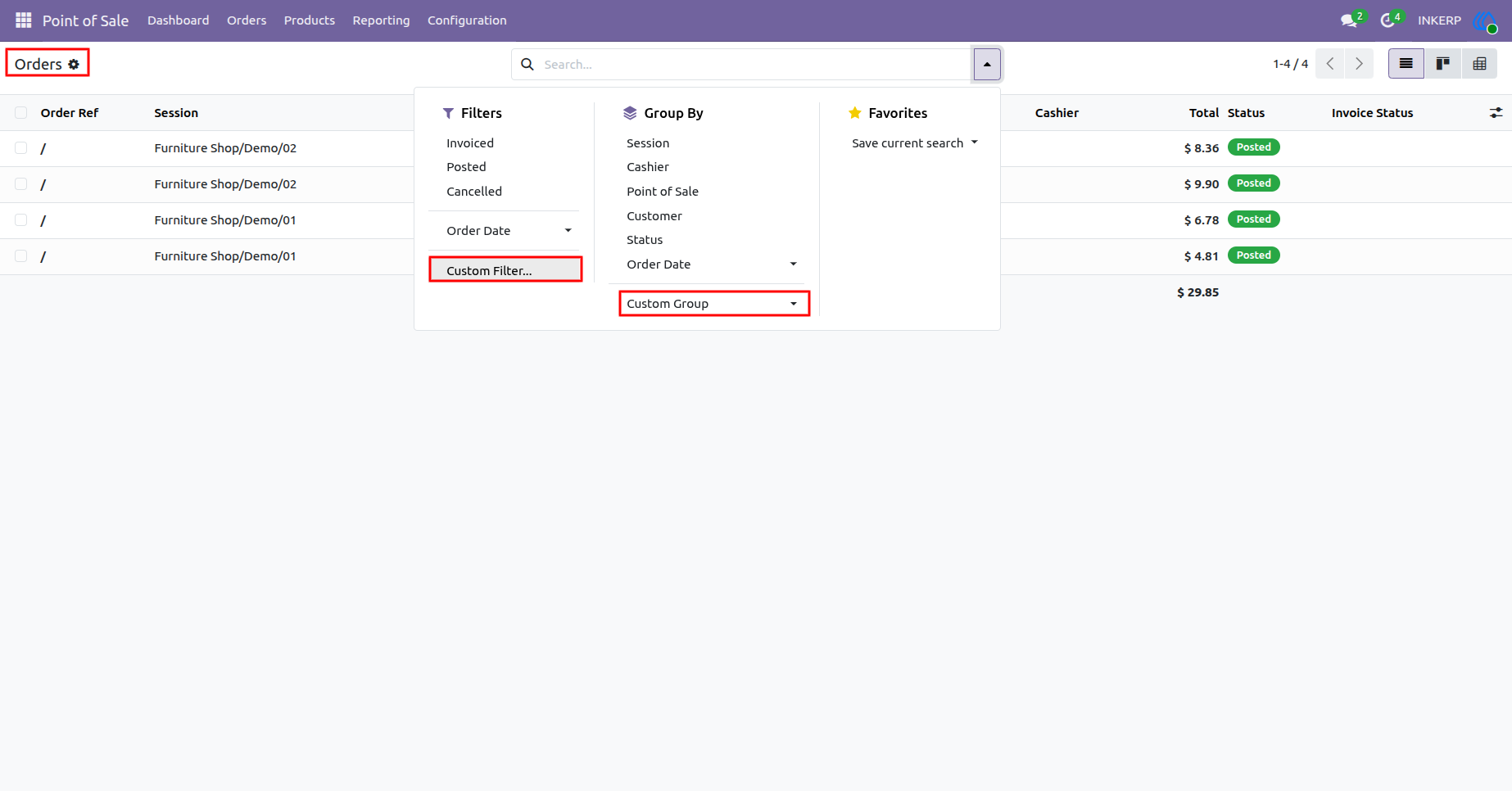Viewport: 1512px width, 791px height.
Task: Click the Point of Sale app title
Action: pos(85,20)
